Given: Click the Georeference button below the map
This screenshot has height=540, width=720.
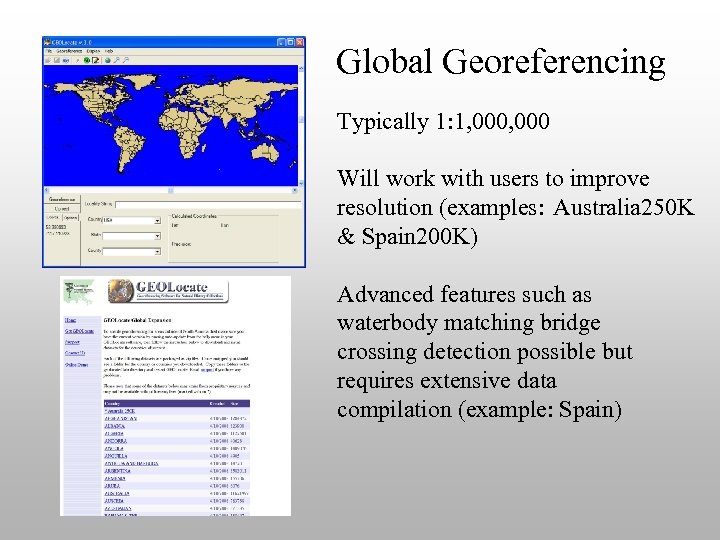Looking at the screenshot, I should pyautogui.click(x=62, y=199).
